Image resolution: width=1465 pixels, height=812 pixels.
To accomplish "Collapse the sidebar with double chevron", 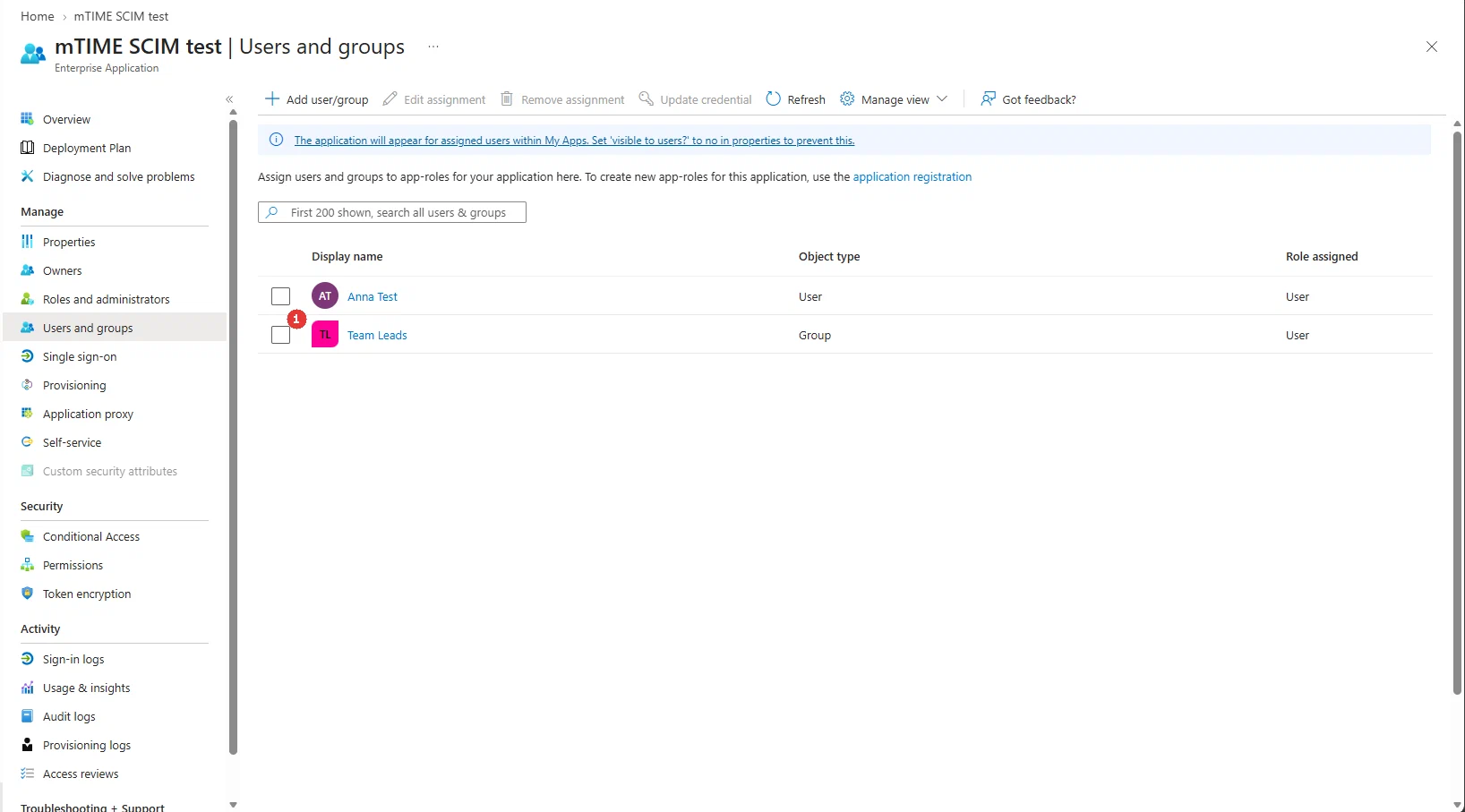I will [x=229, y=99].
